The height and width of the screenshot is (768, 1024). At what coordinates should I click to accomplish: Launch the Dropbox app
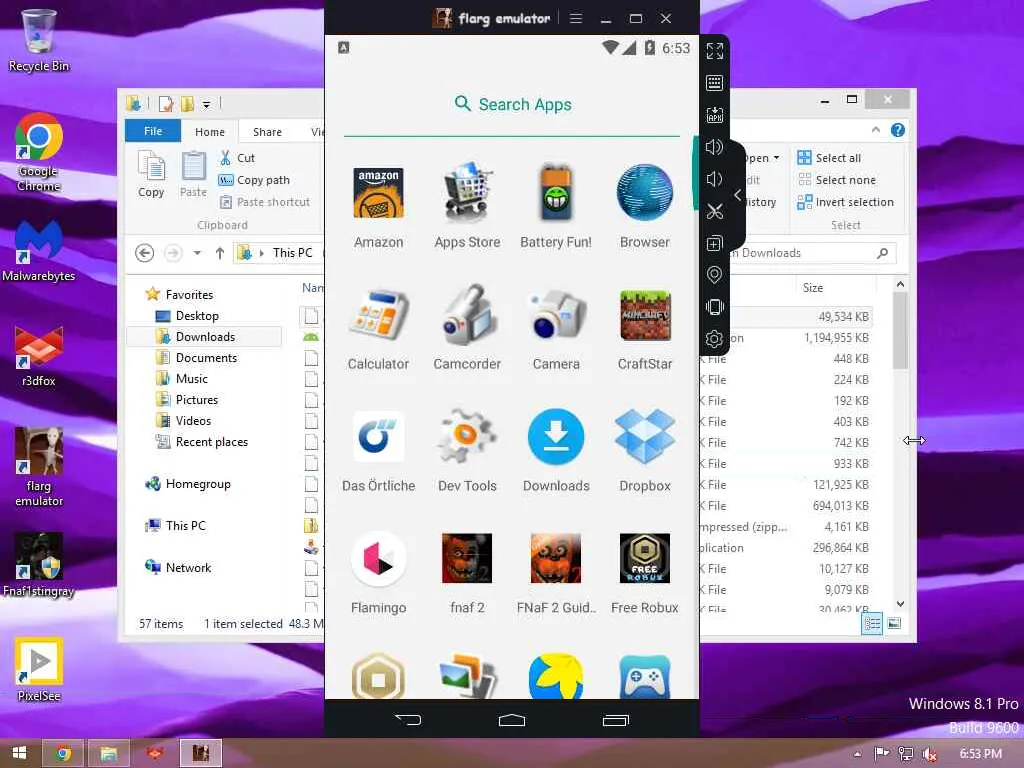coord(645,451)
